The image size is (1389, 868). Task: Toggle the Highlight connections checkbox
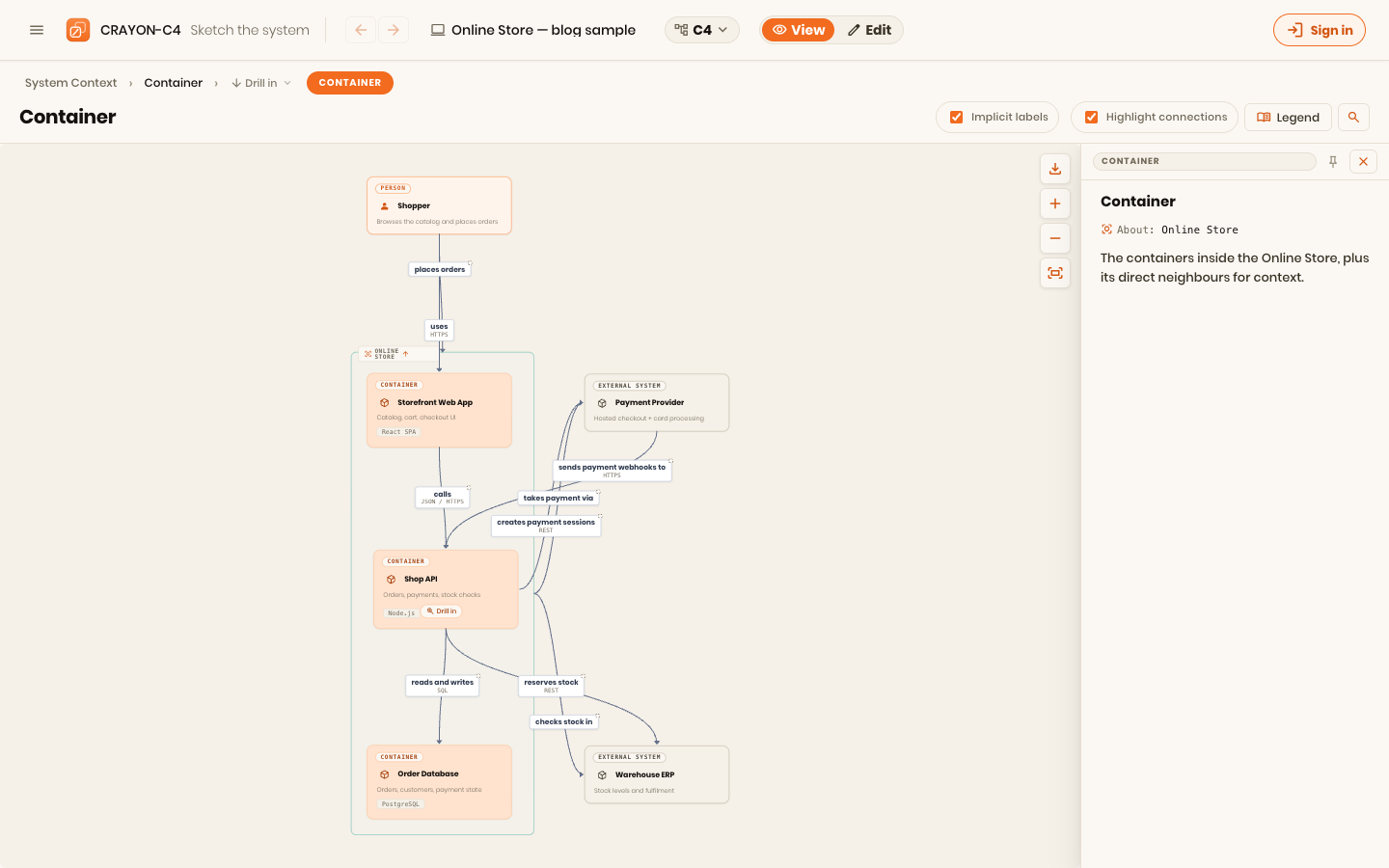[1092, 118]
